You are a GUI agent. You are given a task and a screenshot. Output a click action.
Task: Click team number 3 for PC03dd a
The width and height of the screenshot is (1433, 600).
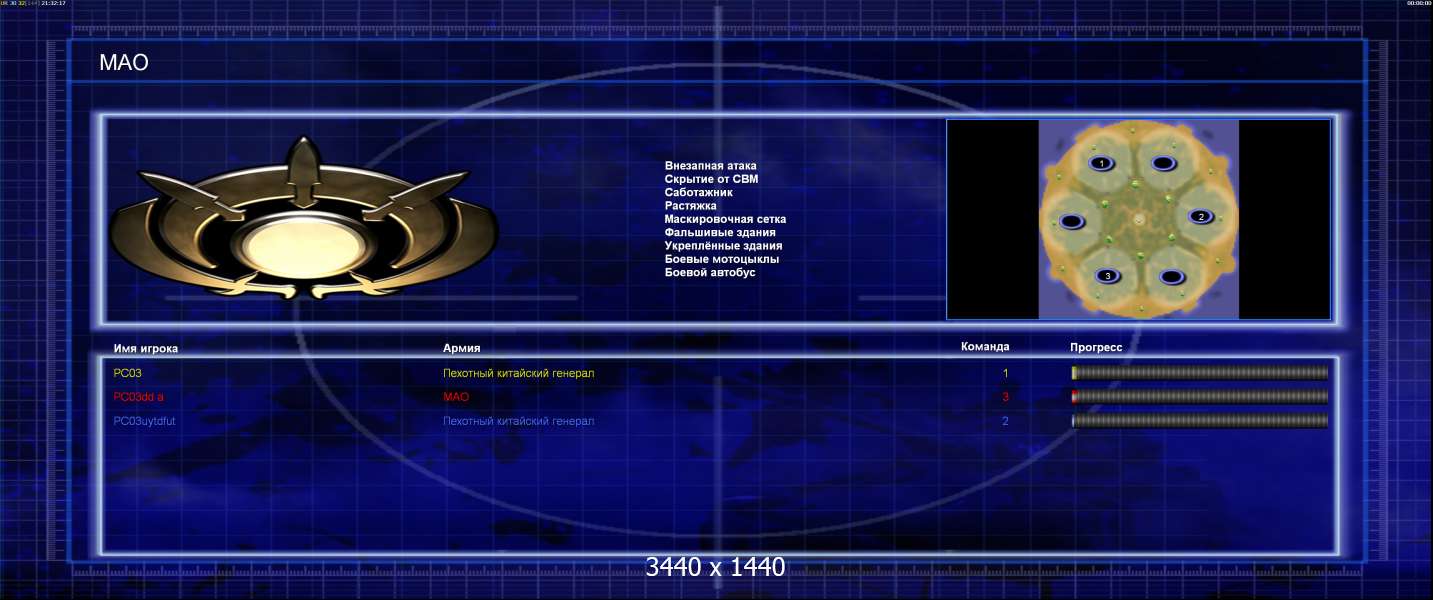1006,397
